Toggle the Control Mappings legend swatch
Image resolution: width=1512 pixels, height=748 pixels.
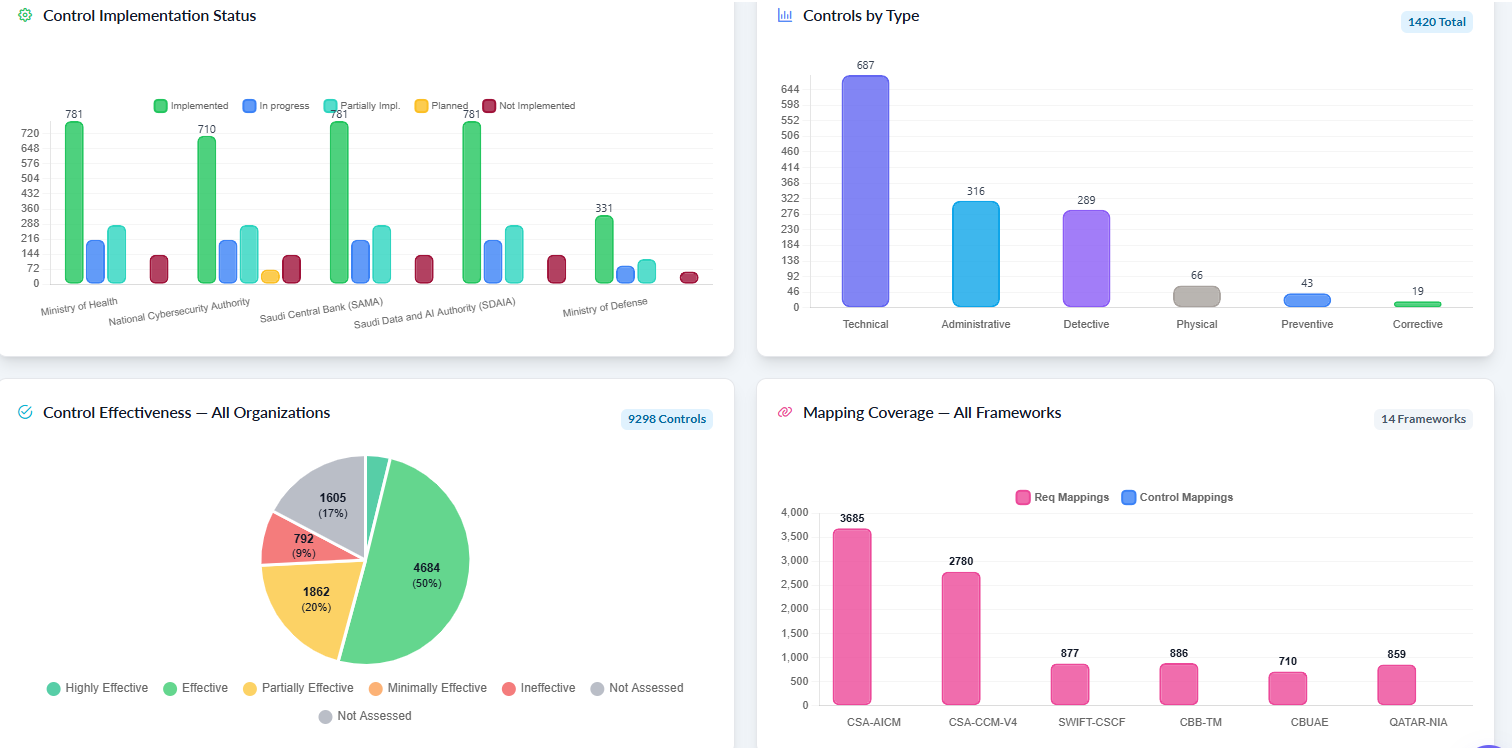(1129, 497)
